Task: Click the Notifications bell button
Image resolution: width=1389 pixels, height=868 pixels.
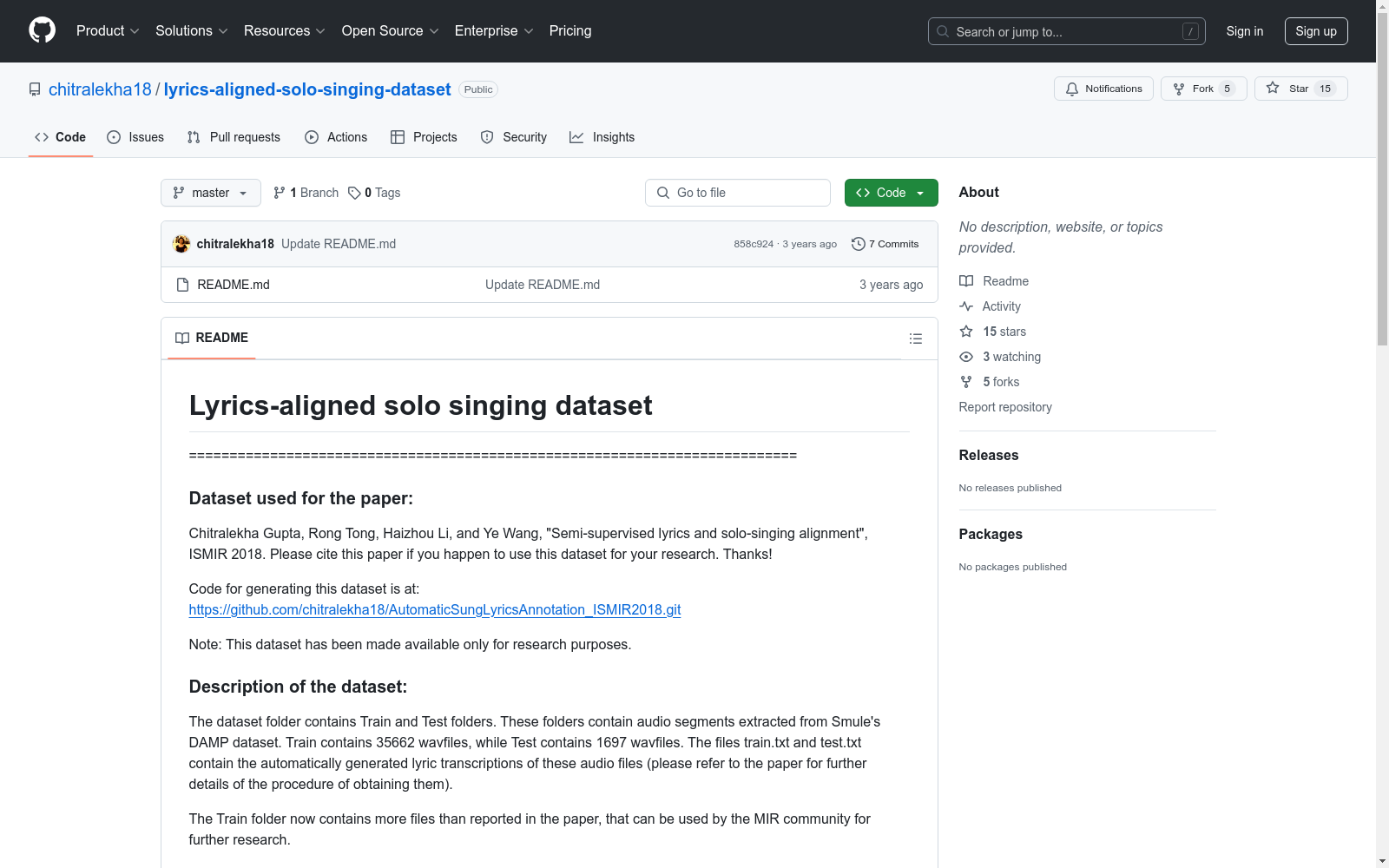Action: point(1103,89)
